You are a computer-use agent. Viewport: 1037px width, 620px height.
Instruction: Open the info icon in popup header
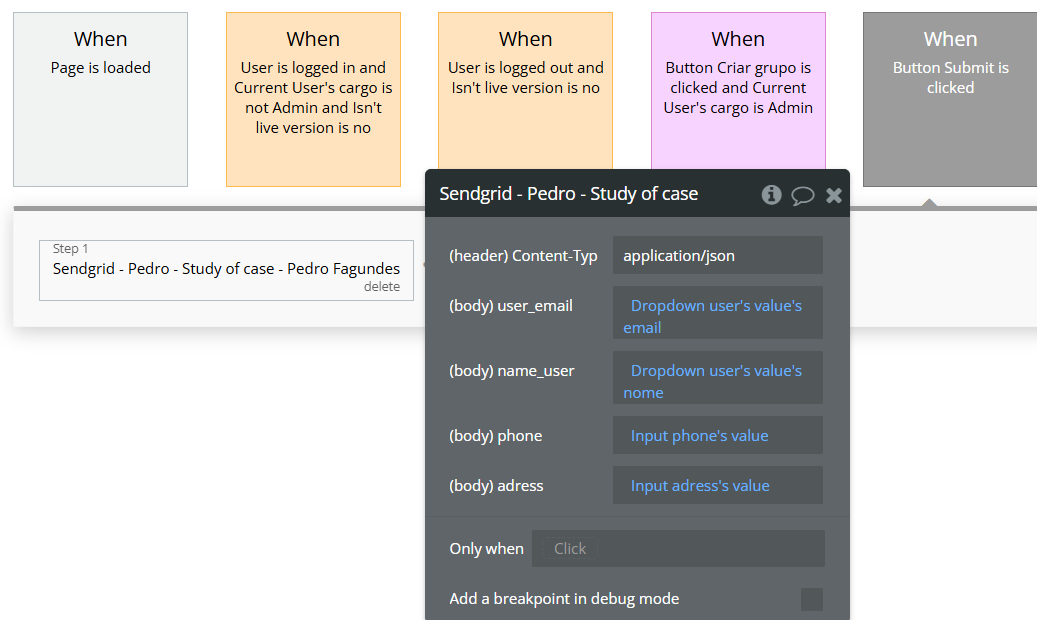pos(771,195)
